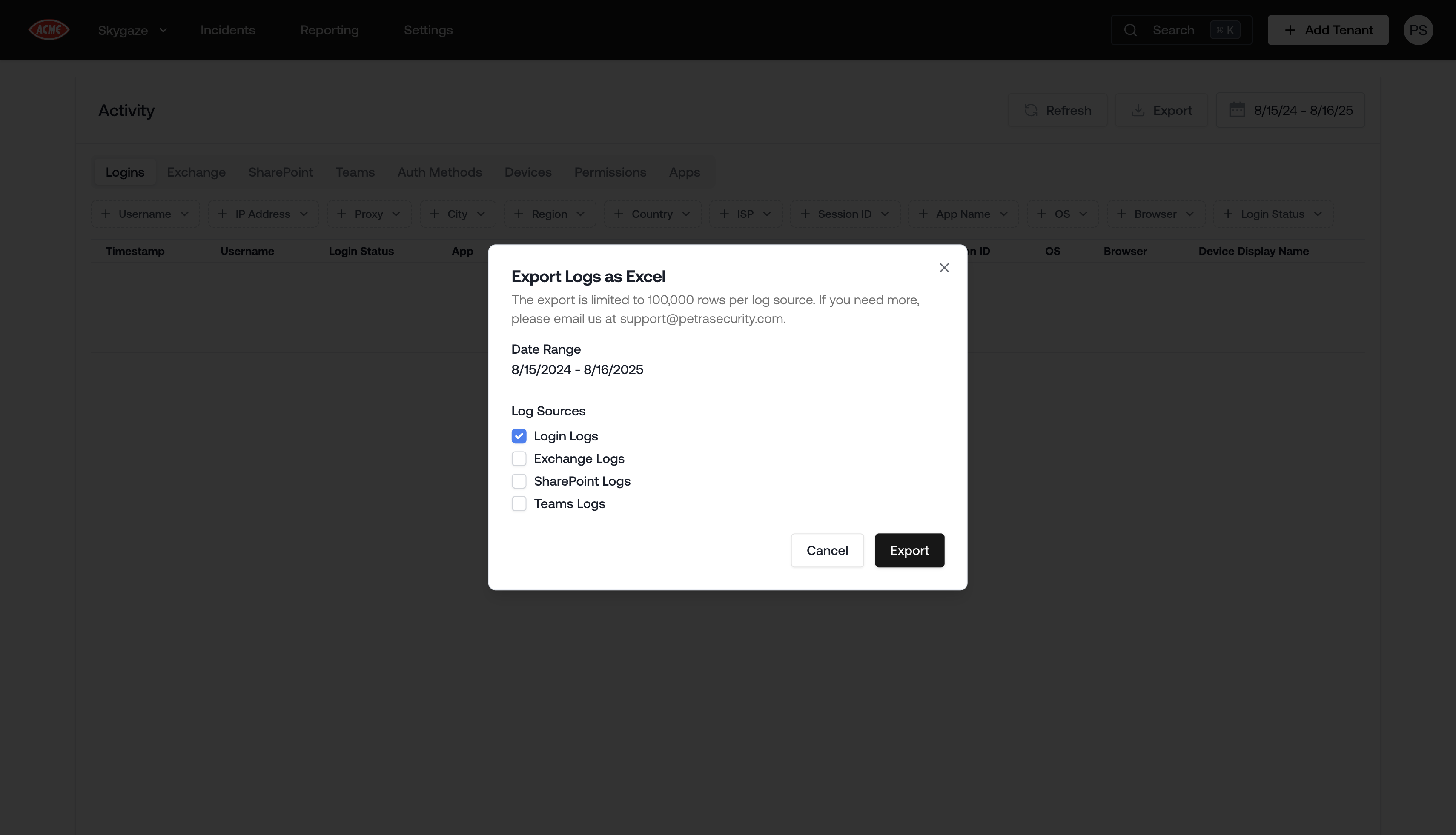
Task: Open the Incidents menu item
Action: click(228, 30)
